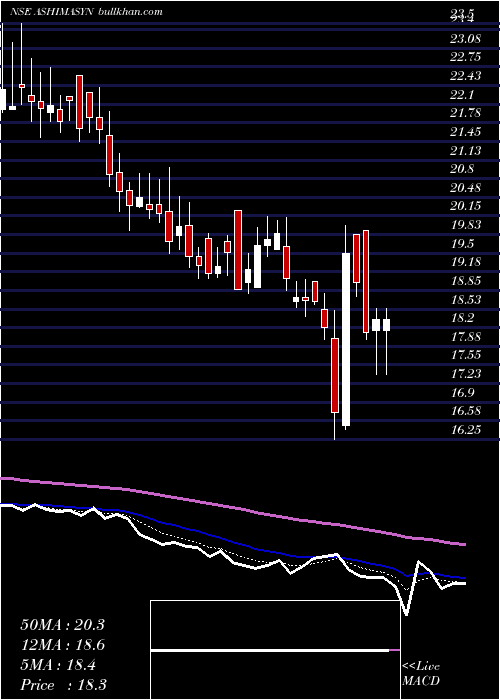Select the 21.13 price axis label

(x=466, y=150)
